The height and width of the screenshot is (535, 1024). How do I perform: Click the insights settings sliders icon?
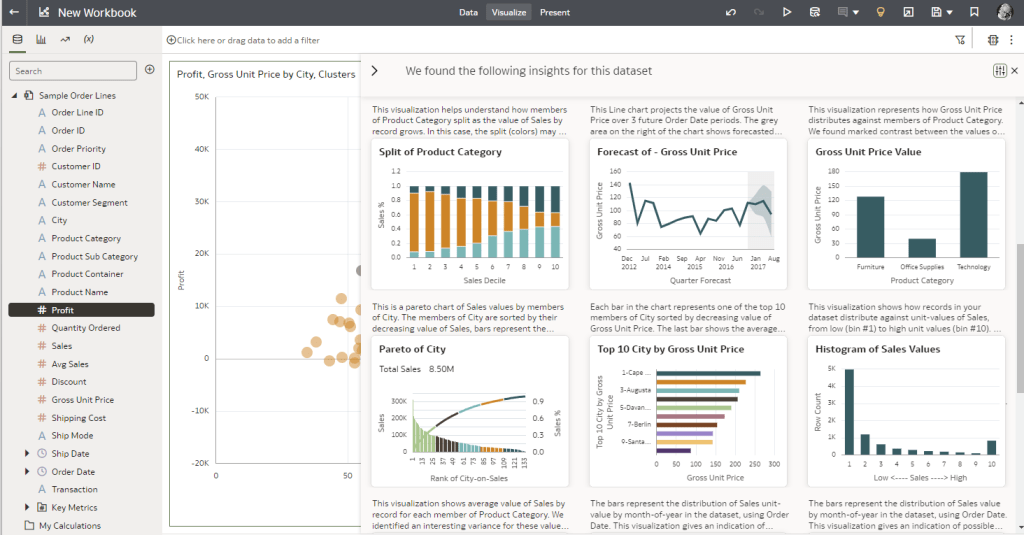(x=999, y=71)
